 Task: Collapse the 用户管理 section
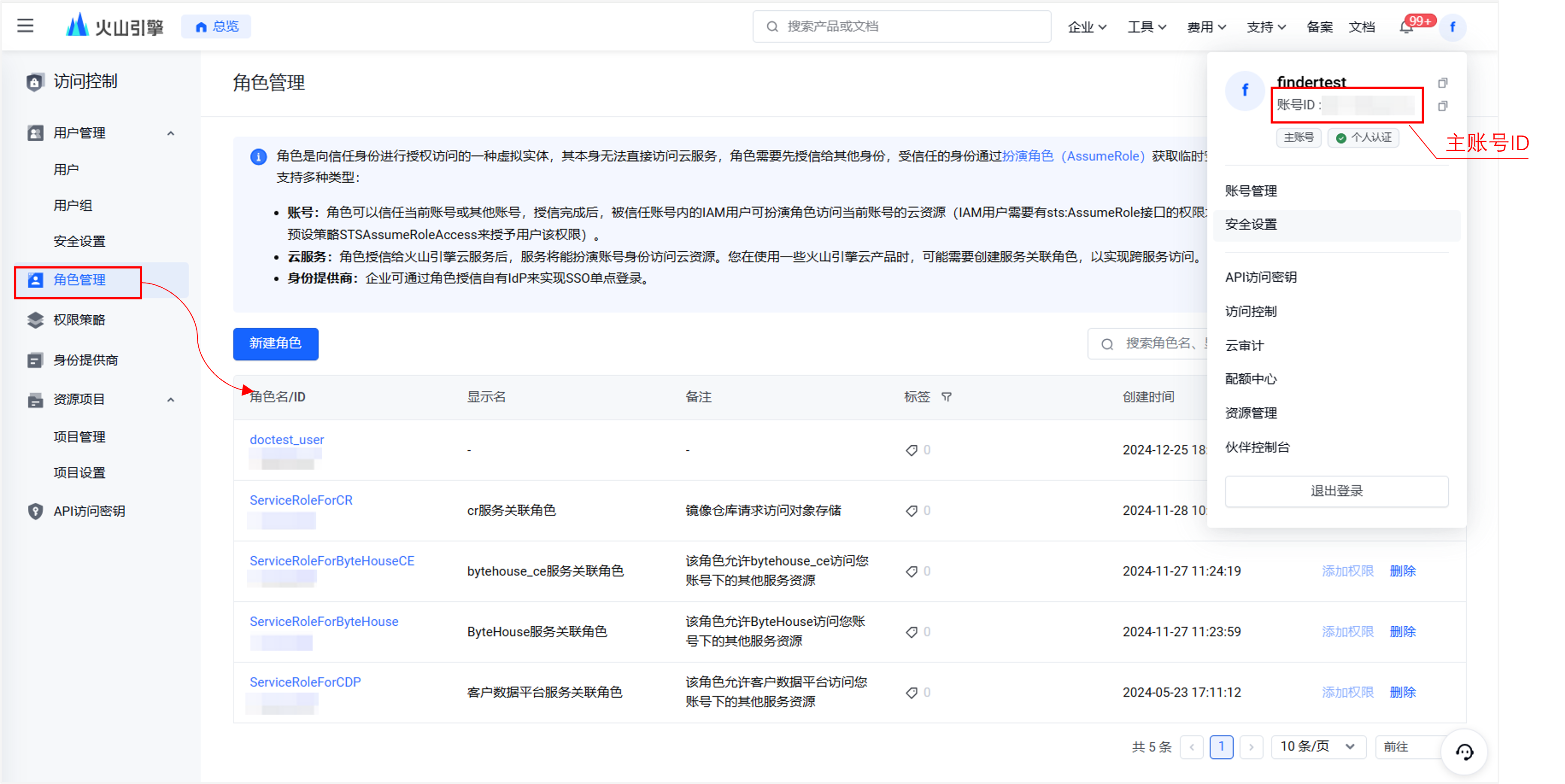pyautogui.click(x=171, y=133)
